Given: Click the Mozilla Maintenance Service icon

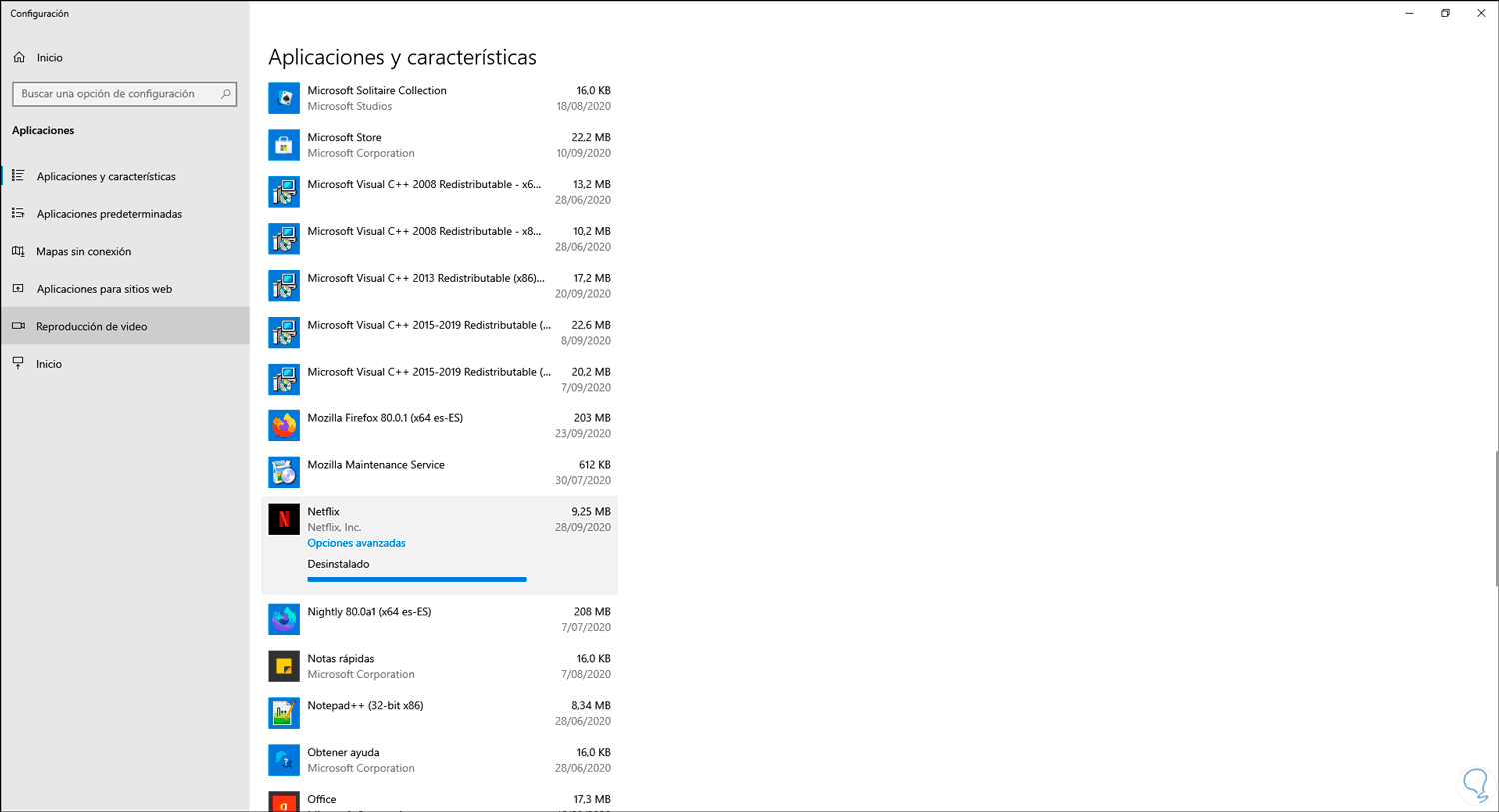Looking at the screenshot, I should [x=284, y=473].
